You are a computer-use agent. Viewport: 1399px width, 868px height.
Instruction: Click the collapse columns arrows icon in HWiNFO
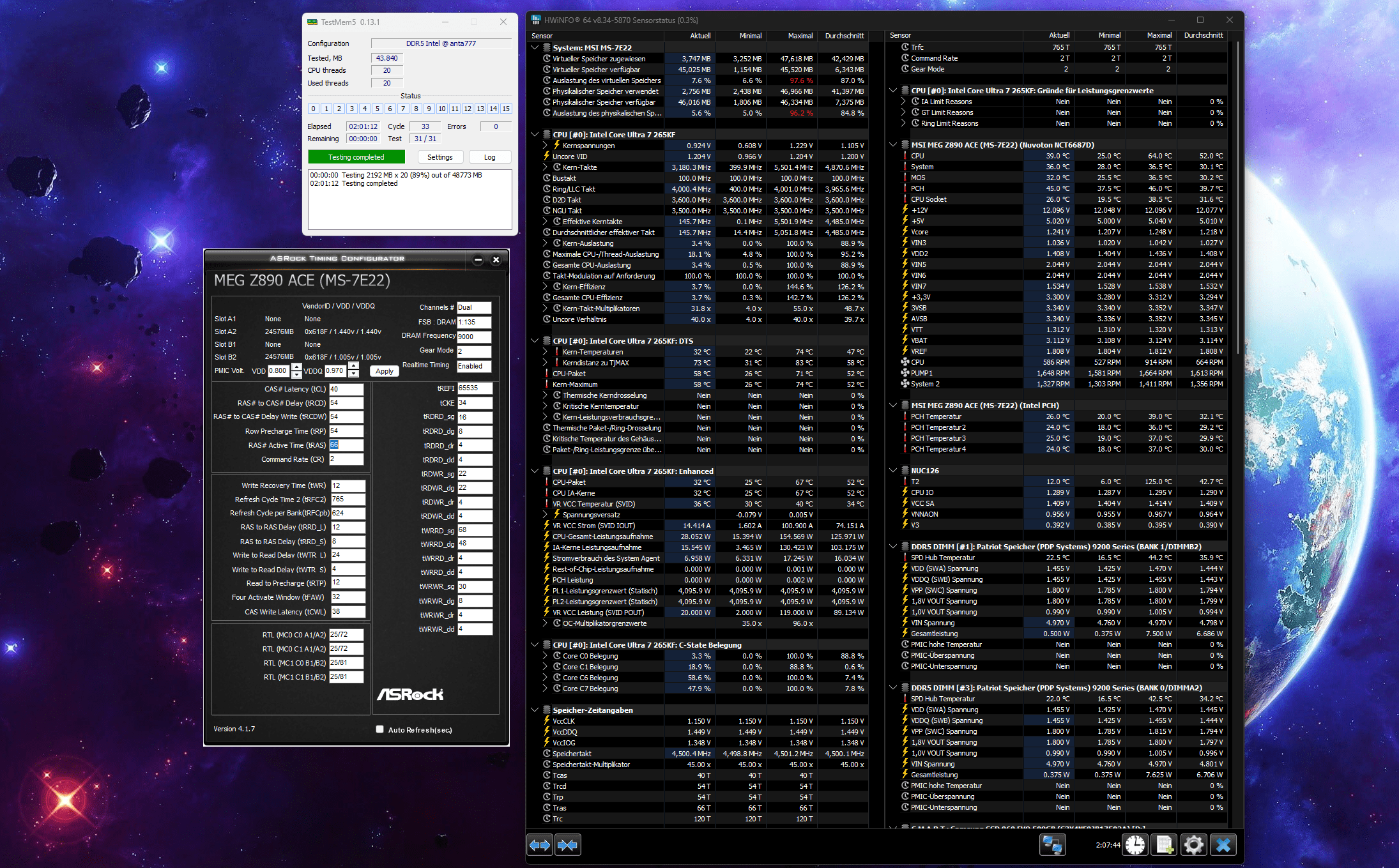click(567, 845)
